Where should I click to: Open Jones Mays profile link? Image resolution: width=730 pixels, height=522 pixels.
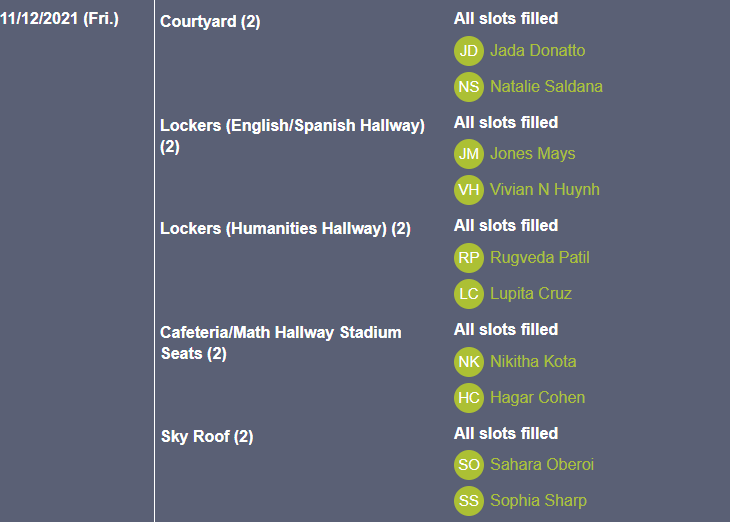(532, 154)
